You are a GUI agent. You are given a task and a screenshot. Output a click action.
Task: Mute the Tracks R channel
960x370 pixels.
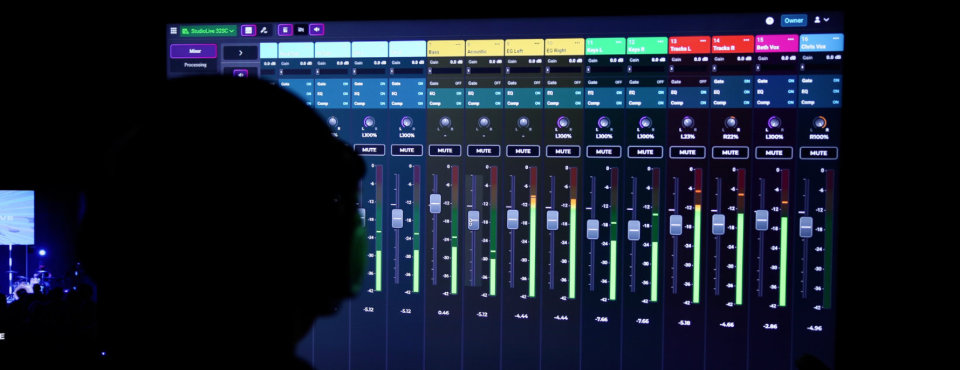coord(730,153)
